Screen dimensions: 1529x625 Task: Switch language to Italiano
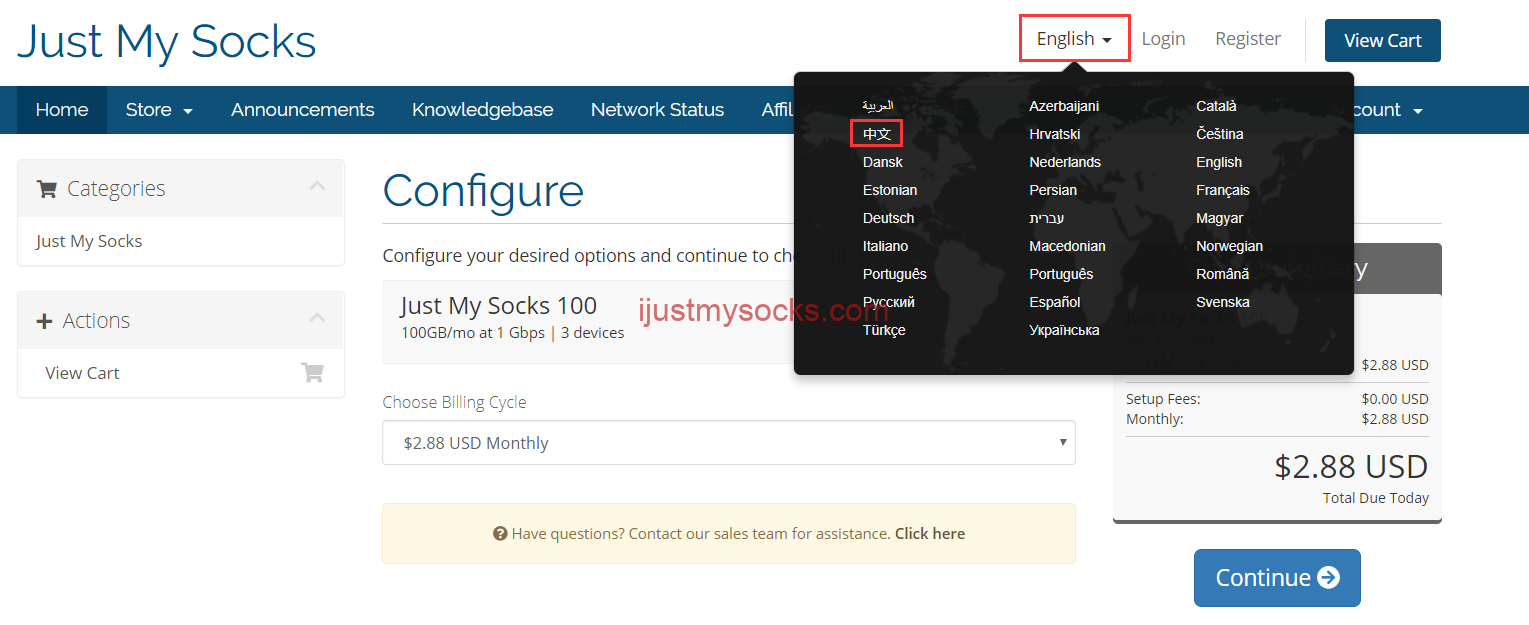tap(886, 246)
